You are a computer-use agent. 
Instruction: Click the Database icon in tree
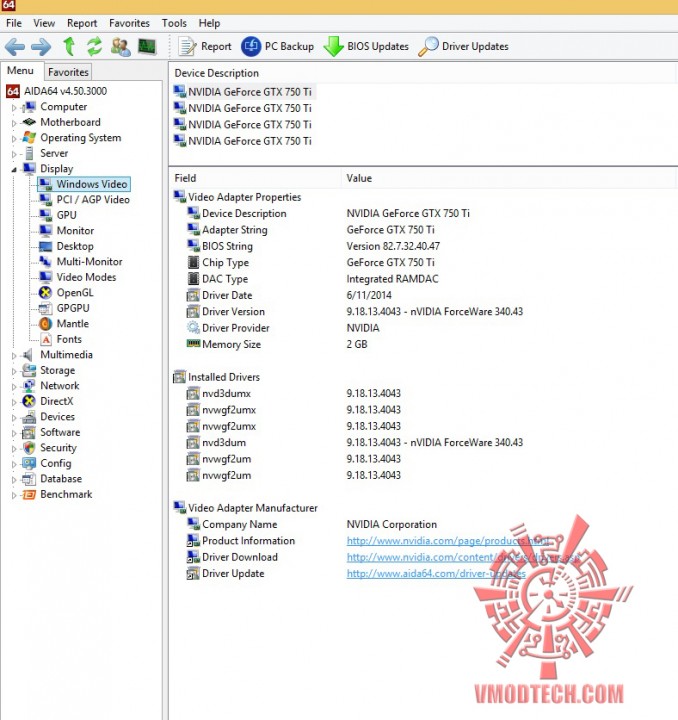coord(29,479)
